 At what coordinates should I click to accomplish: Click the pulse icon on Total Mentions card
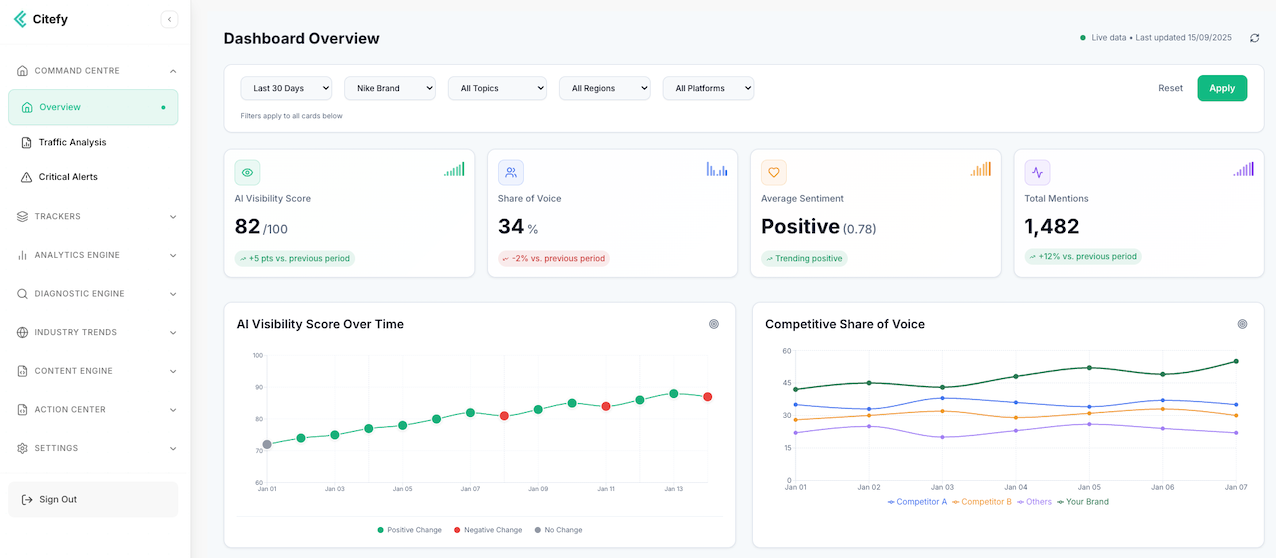point(1037,172)
